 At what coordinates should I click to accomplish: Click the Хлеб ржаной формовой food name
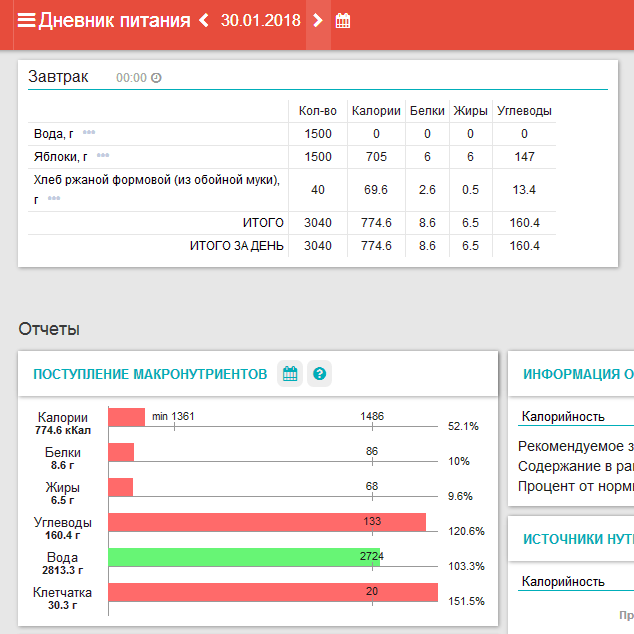click(156, 180)
